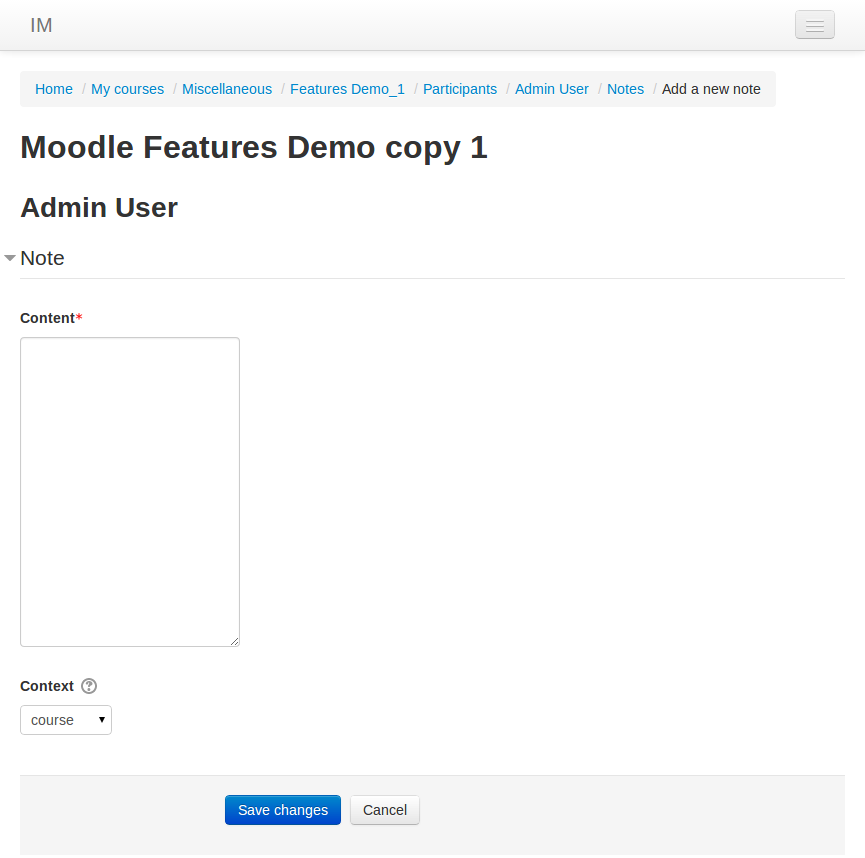
Task: Click the IM site brand link
Action: click(x=41, y=25)
